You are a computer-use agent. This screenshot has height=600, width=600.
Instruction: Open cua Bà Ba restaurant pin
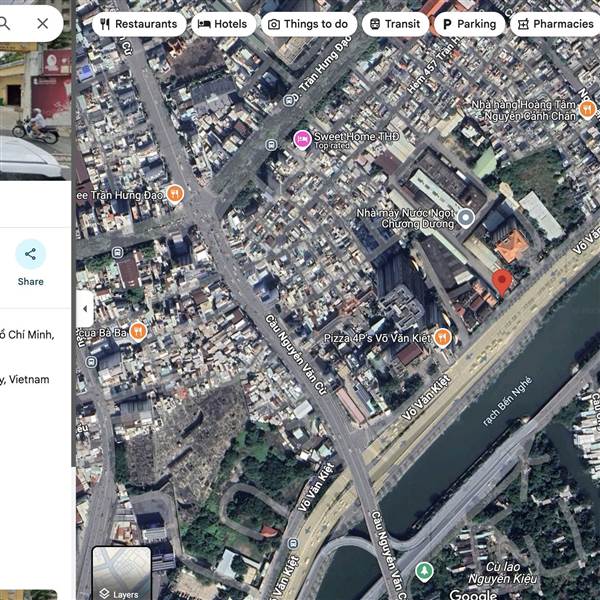138,332
